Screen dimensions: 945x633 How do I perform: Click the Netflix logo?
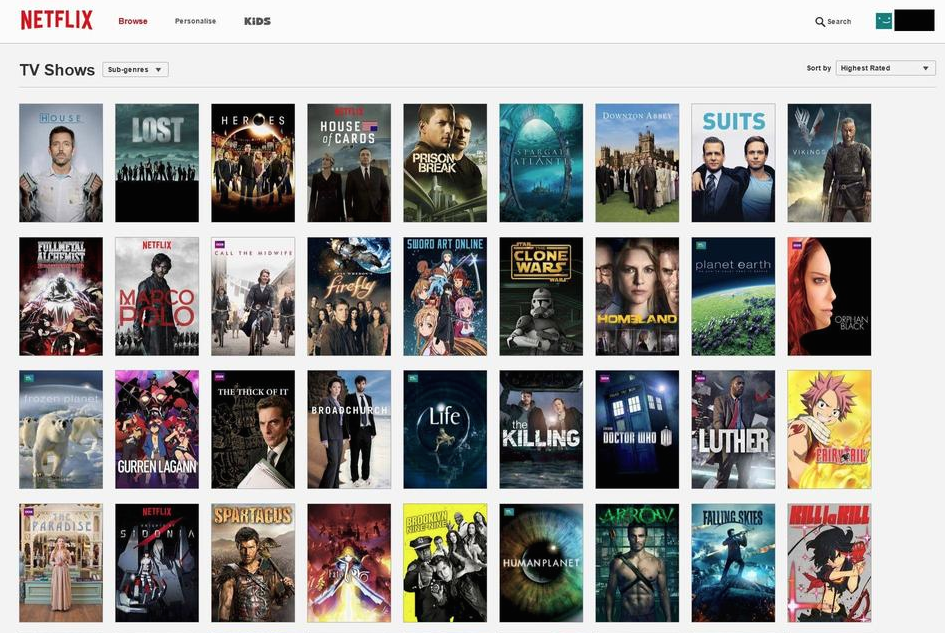tap(57, 20)
